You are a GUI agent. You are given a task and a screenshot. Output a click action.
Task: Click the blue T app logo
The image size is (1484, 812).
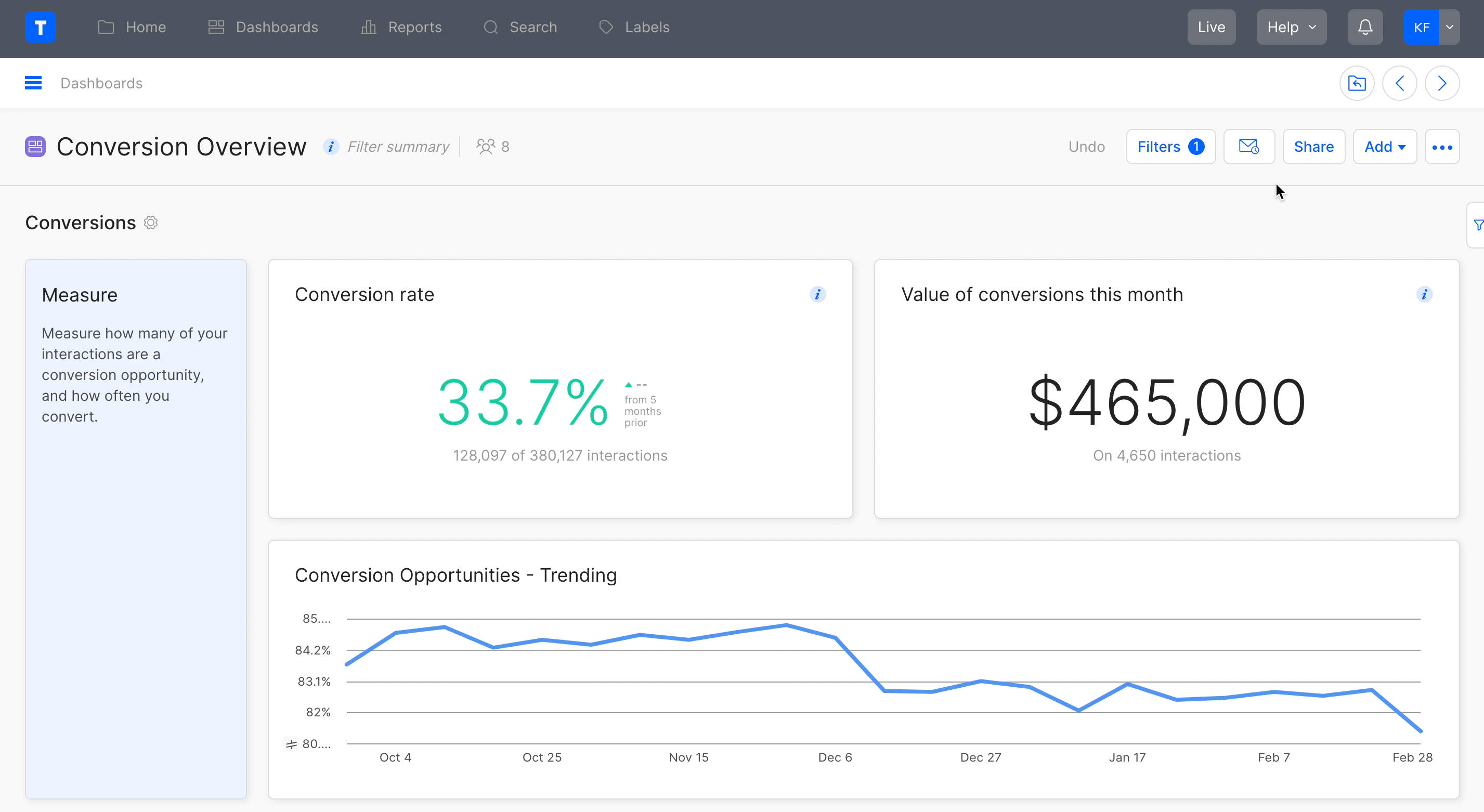pos(41,27)
